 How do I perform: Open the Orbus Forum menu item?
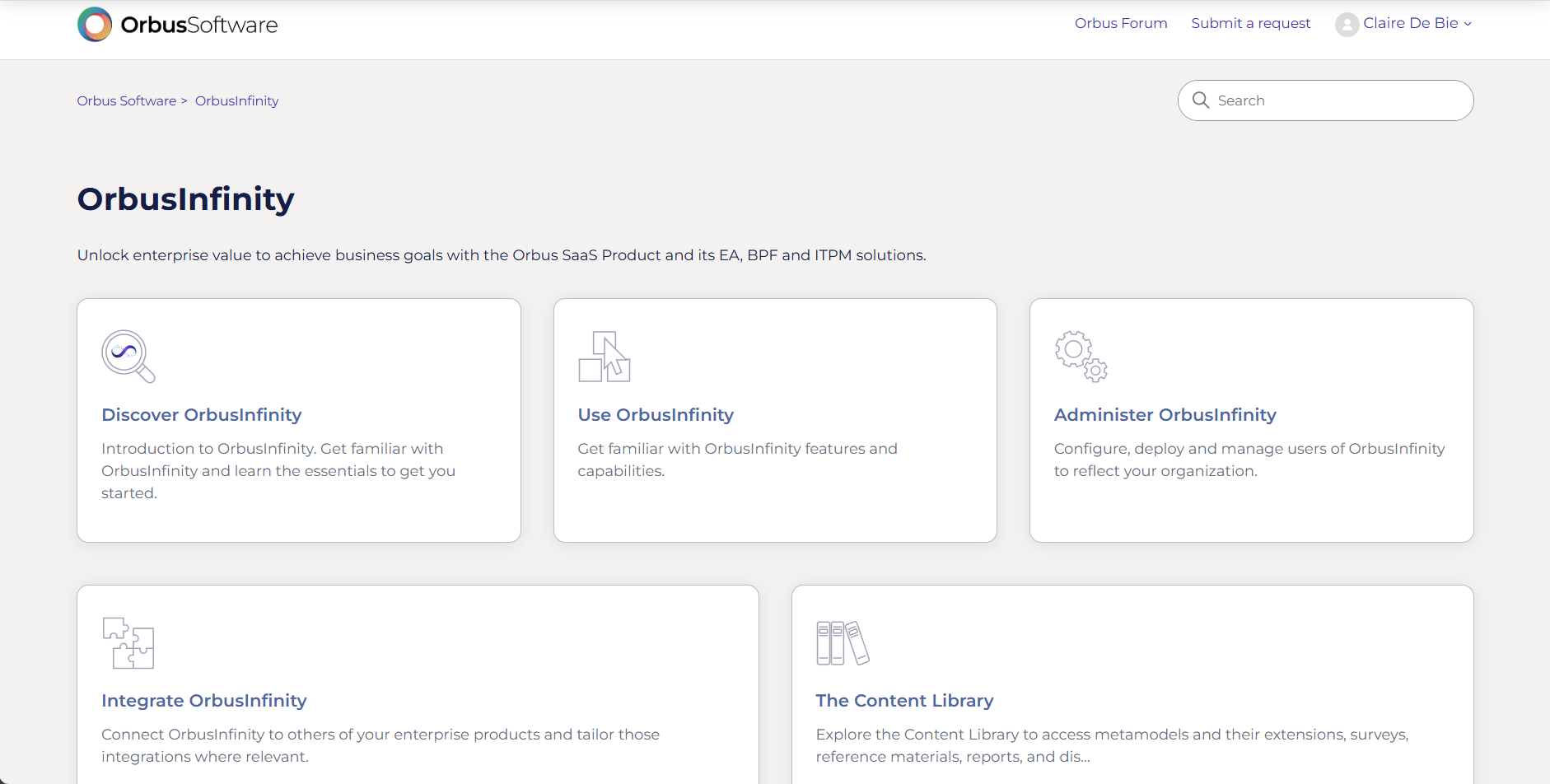tap(1120, 23)
